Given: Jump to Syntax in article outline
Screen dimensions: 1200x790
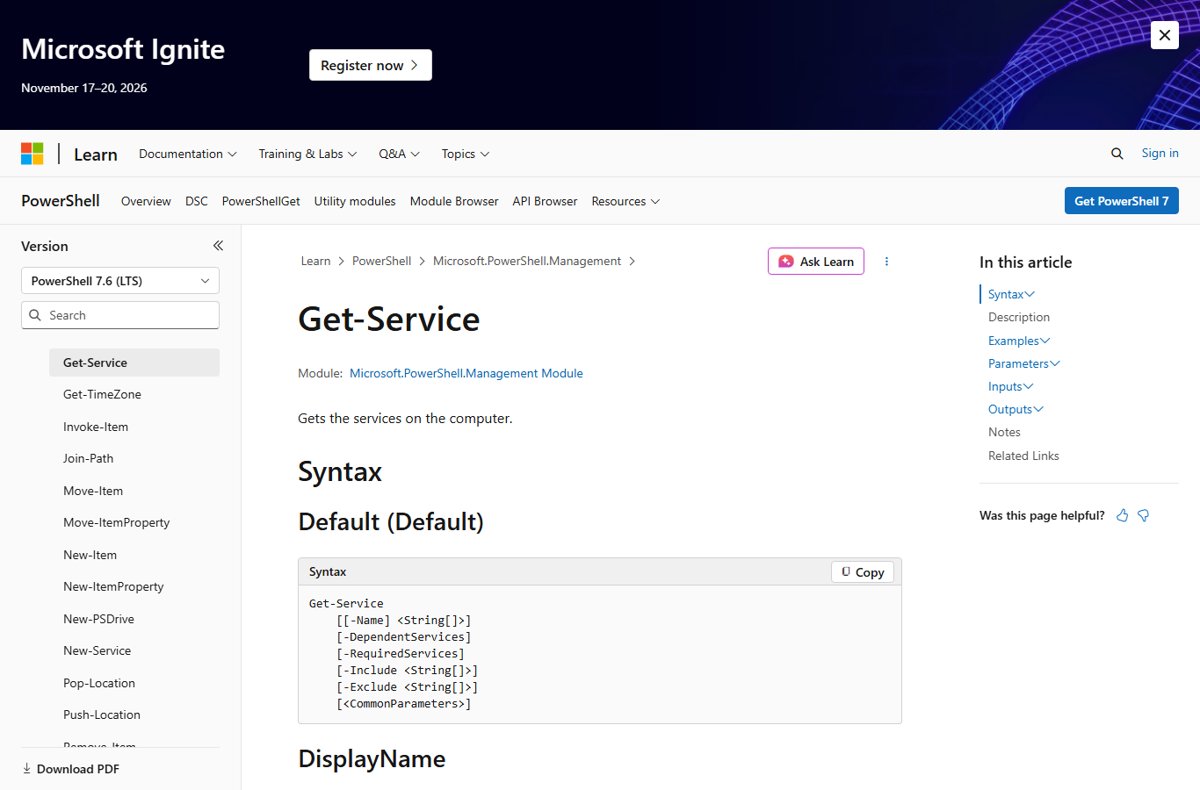Looking at the screenshot, I should point(1011,294).
